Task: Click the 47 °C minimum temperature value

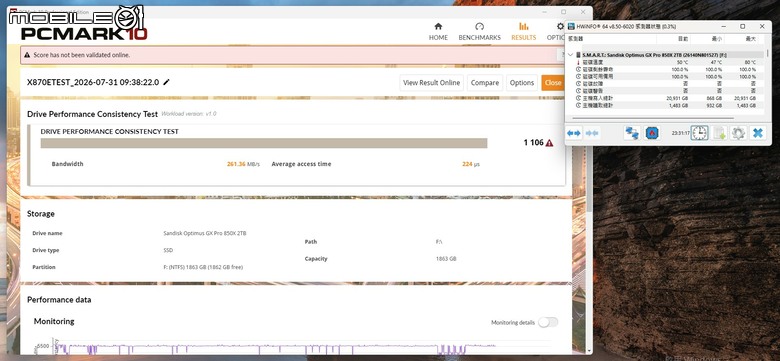Action: [x=715, y=62]
